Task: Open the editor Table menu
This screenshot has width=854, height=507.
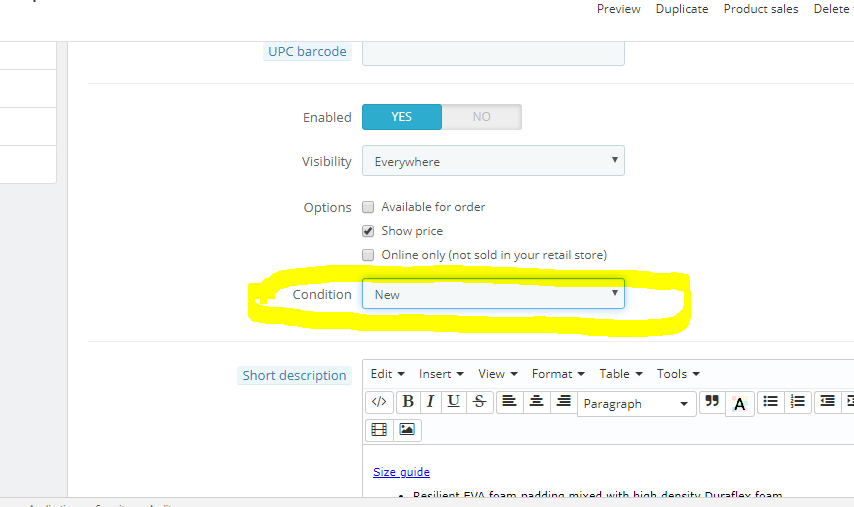Action: pyautogui.click(x=621, y=374)
